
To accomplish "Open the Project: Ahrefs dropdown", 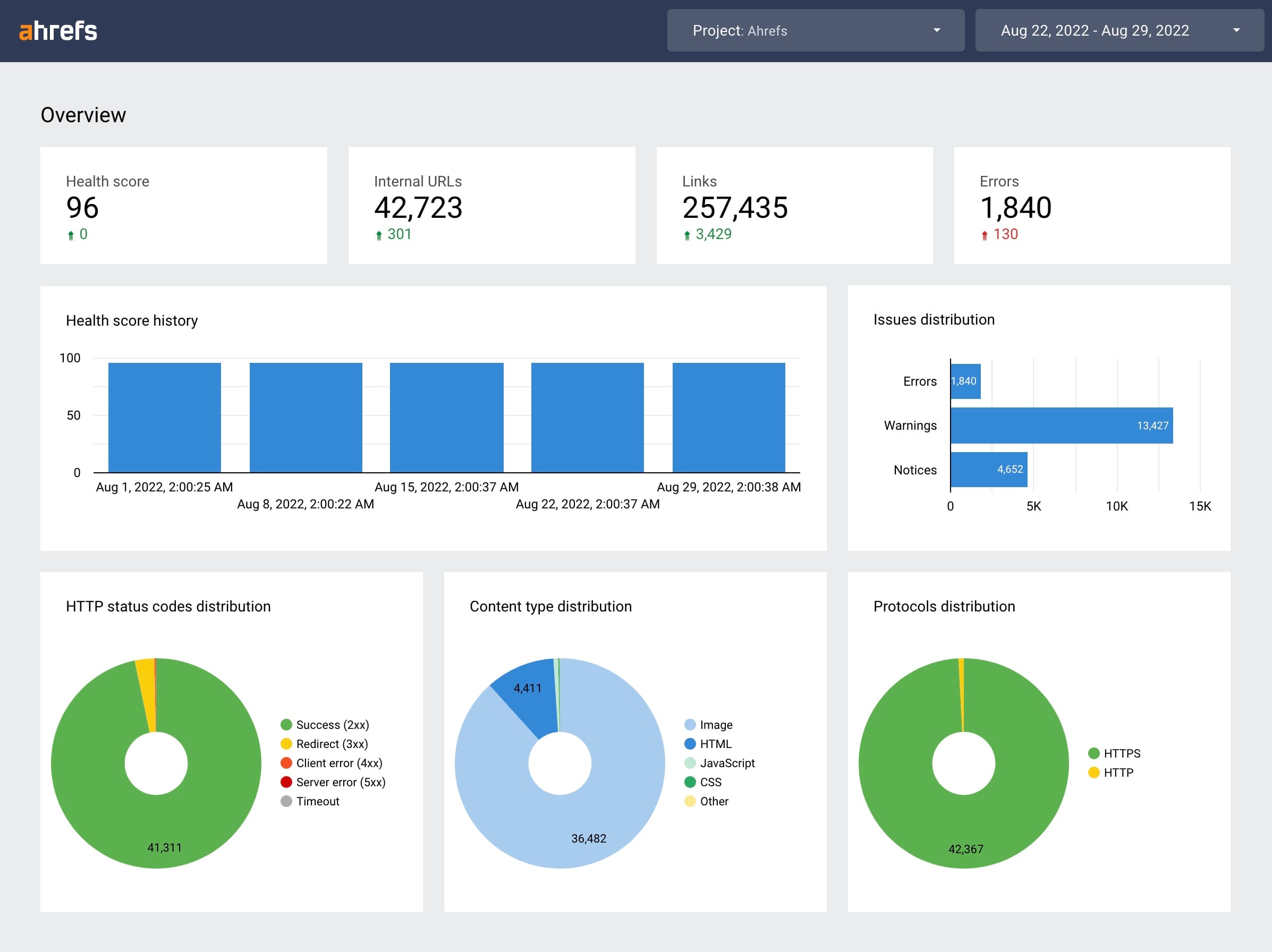I will tap(815, 30).
